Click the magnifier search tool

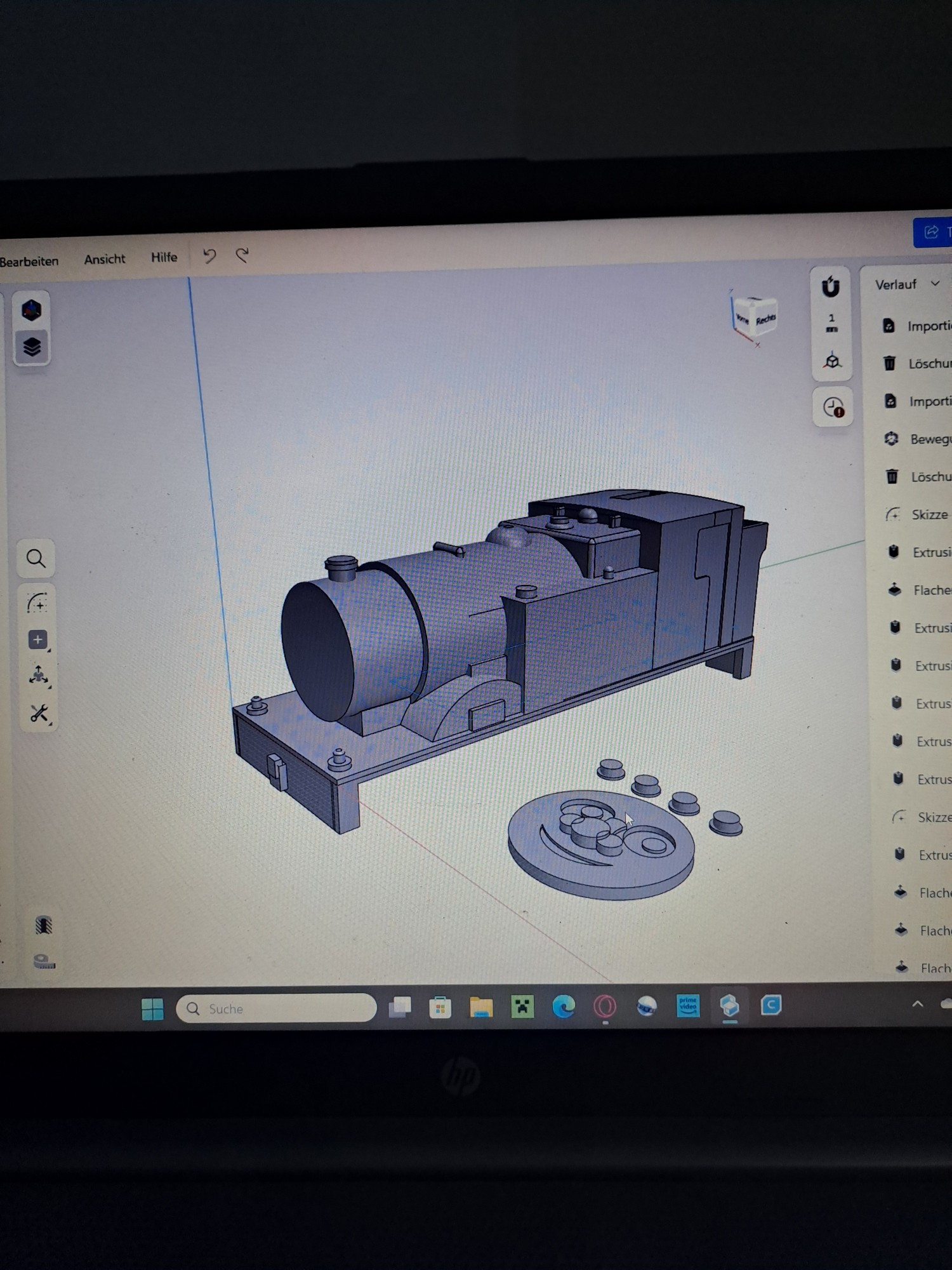click(36, 558)
